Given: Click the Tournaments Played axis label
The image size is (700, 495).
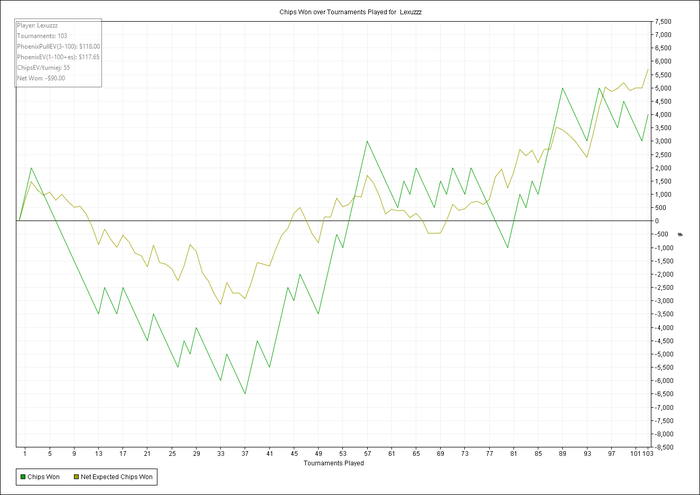Looking at the screenshot, I should 334,463.
